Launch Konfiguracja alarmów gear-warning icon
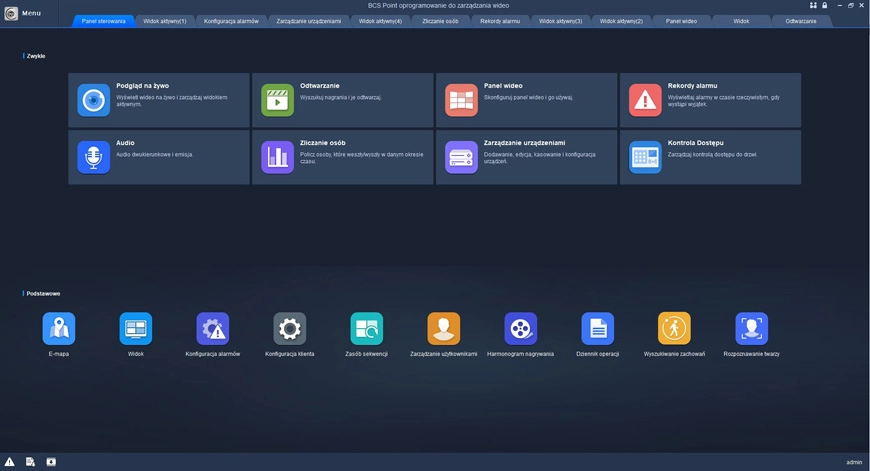870x471 pixels. pos(213,328)
